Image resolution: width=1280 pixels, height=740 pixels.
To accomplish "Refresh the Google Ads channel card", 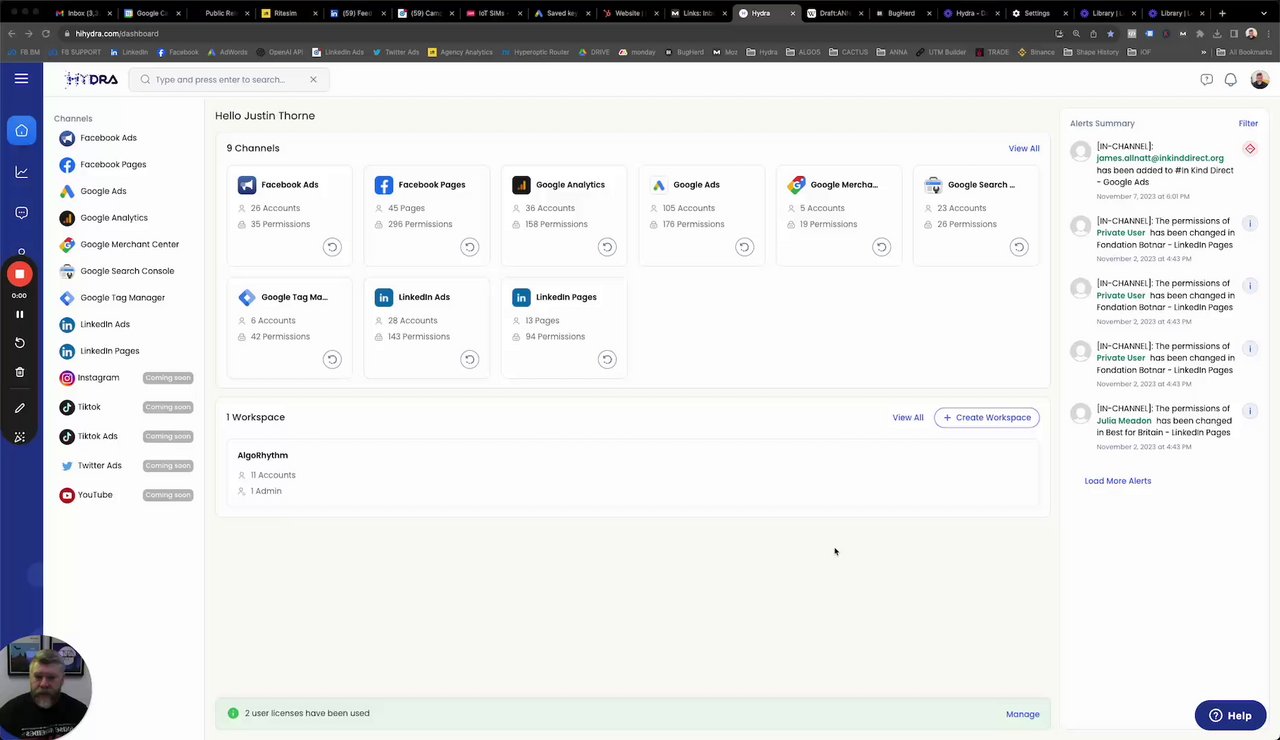I will (x=744, y=247).
